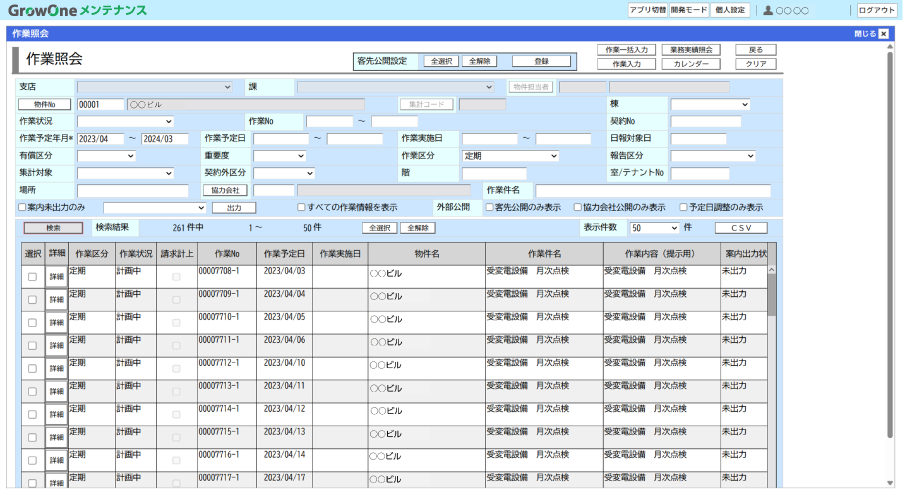Open 表示件数 dropdown showing 50

pyautogui.click(x=654, y=228)
